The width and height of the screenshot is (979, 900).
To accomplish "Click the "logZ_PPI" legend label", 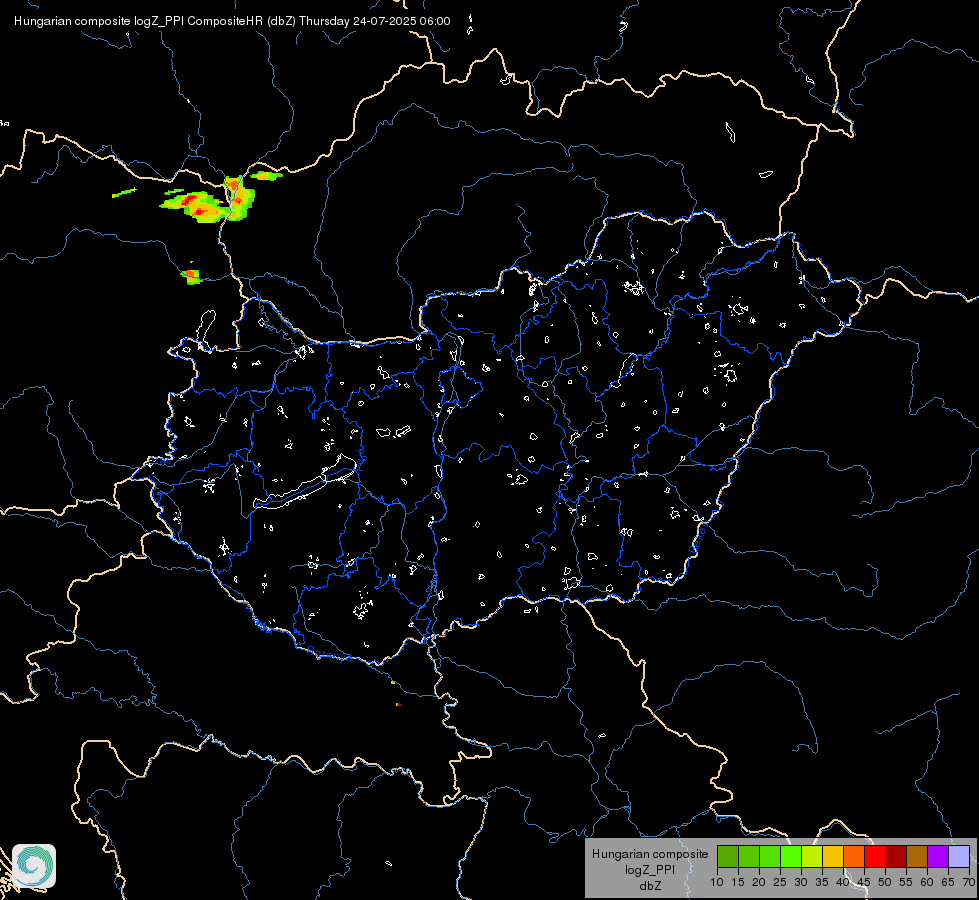I will (x=650, y=870).
